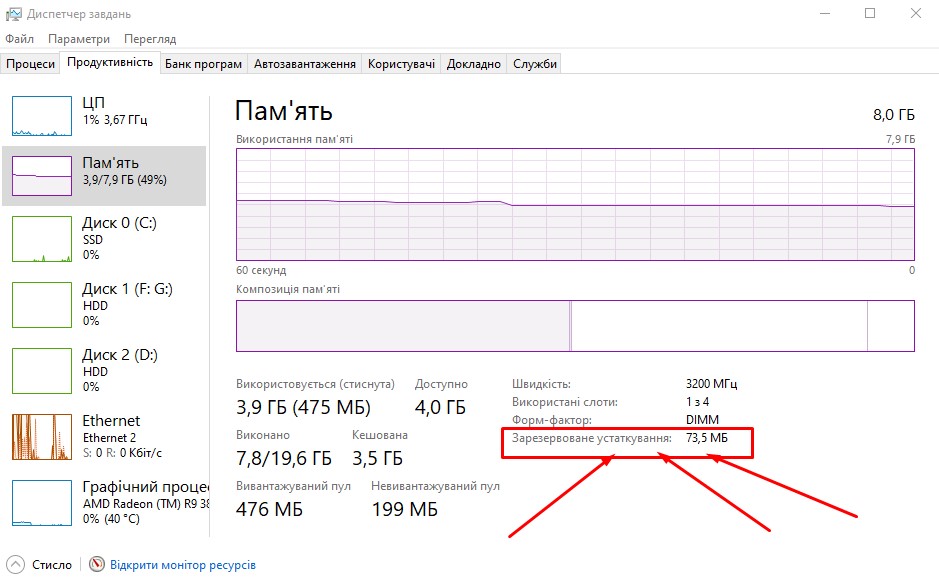The image size is (939, 585).
Task: Select the Графічний процесор GPU graph
Action: point(42,502)
